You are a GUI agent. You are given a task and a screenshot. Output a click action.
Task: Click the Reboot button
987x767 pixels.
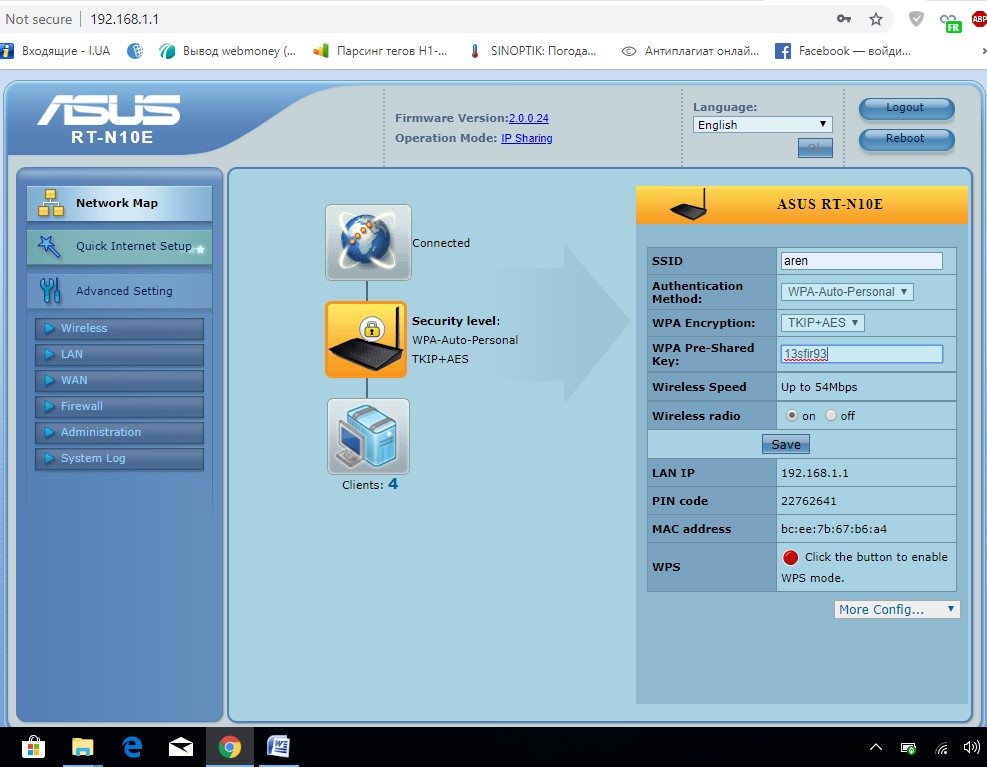(906, 139)
